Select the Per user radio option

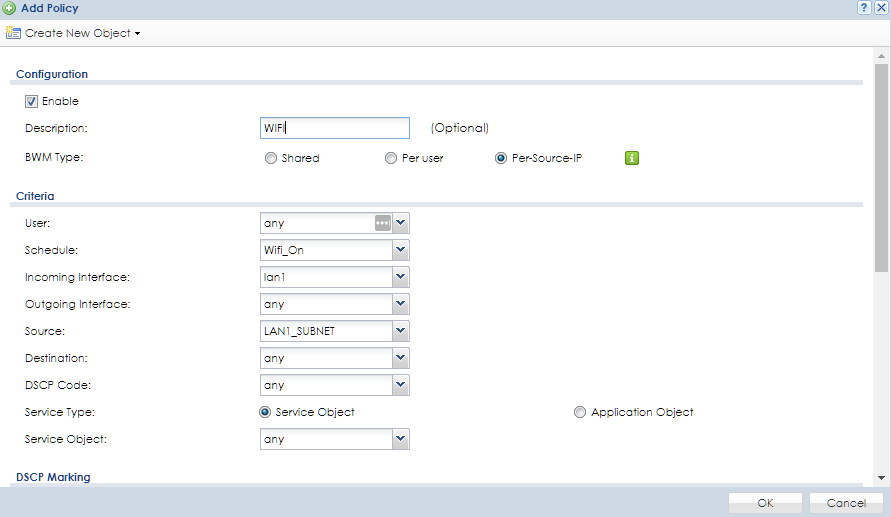(391, 158)
